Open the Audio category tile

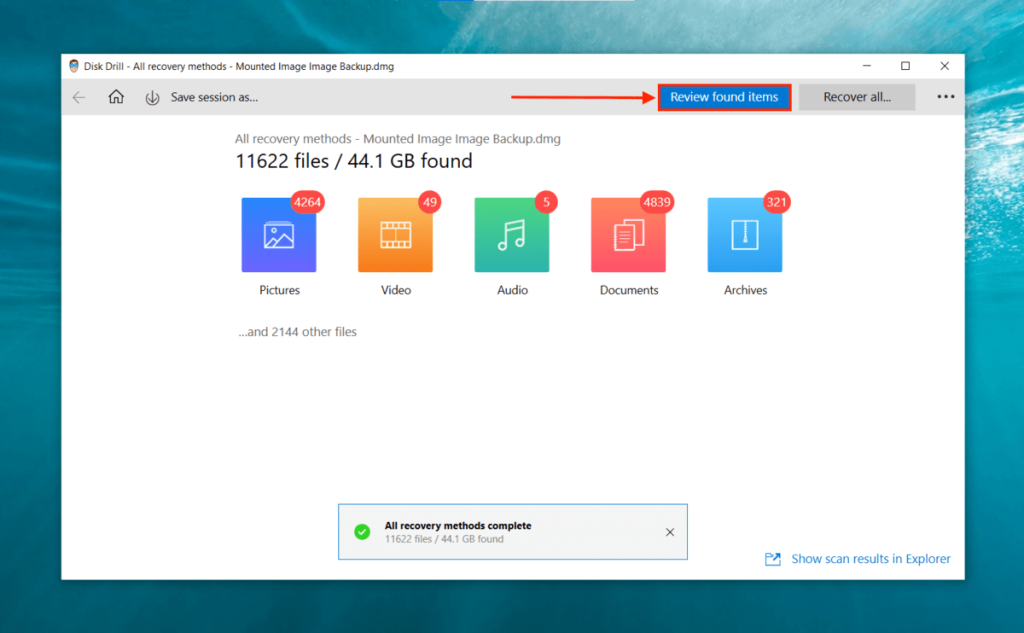click(x=512, y=234)
